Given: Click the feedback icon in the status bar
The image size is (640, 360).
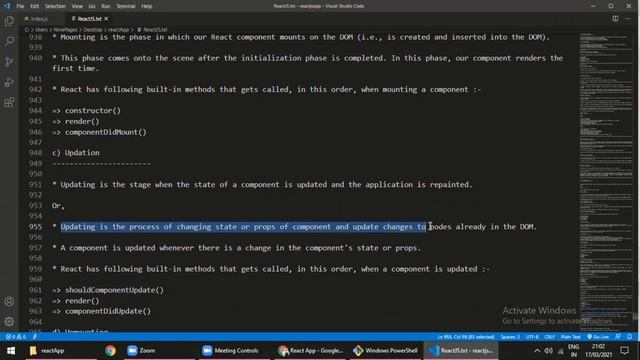Looking at the screenshot, I should [618, 337].
